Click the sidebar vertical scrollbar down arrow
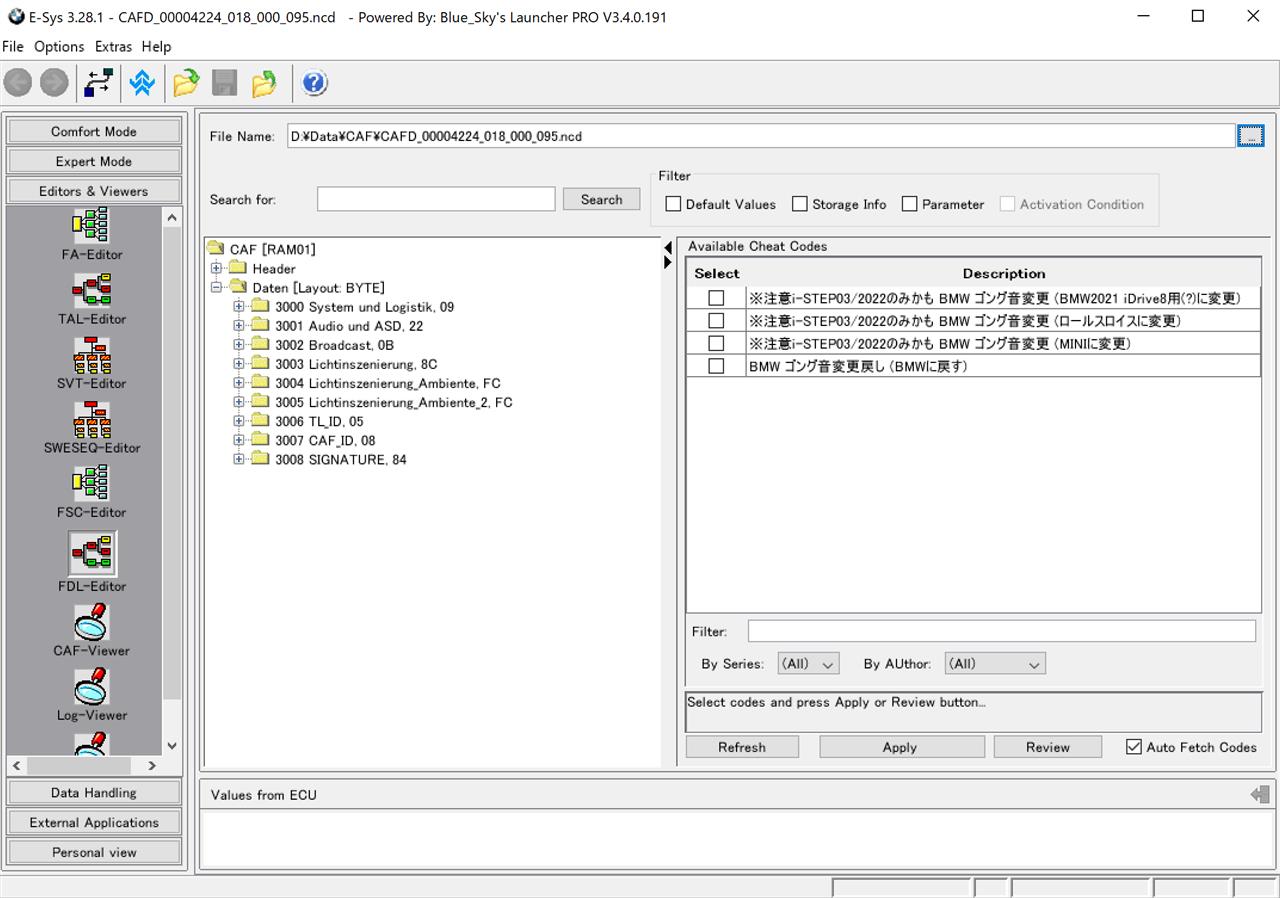Viewport: 1280px width, 898px height. pos(171,745)
